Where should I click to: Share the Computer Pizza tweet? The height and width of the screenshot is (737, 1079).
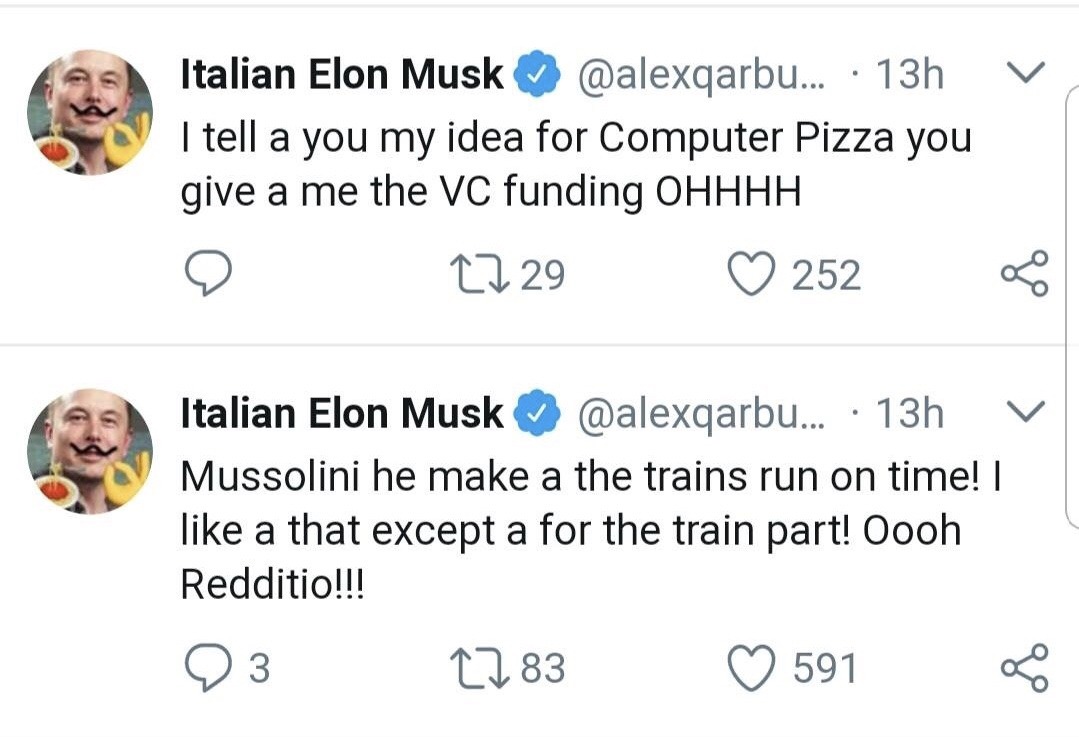[x=1024, y=275]
